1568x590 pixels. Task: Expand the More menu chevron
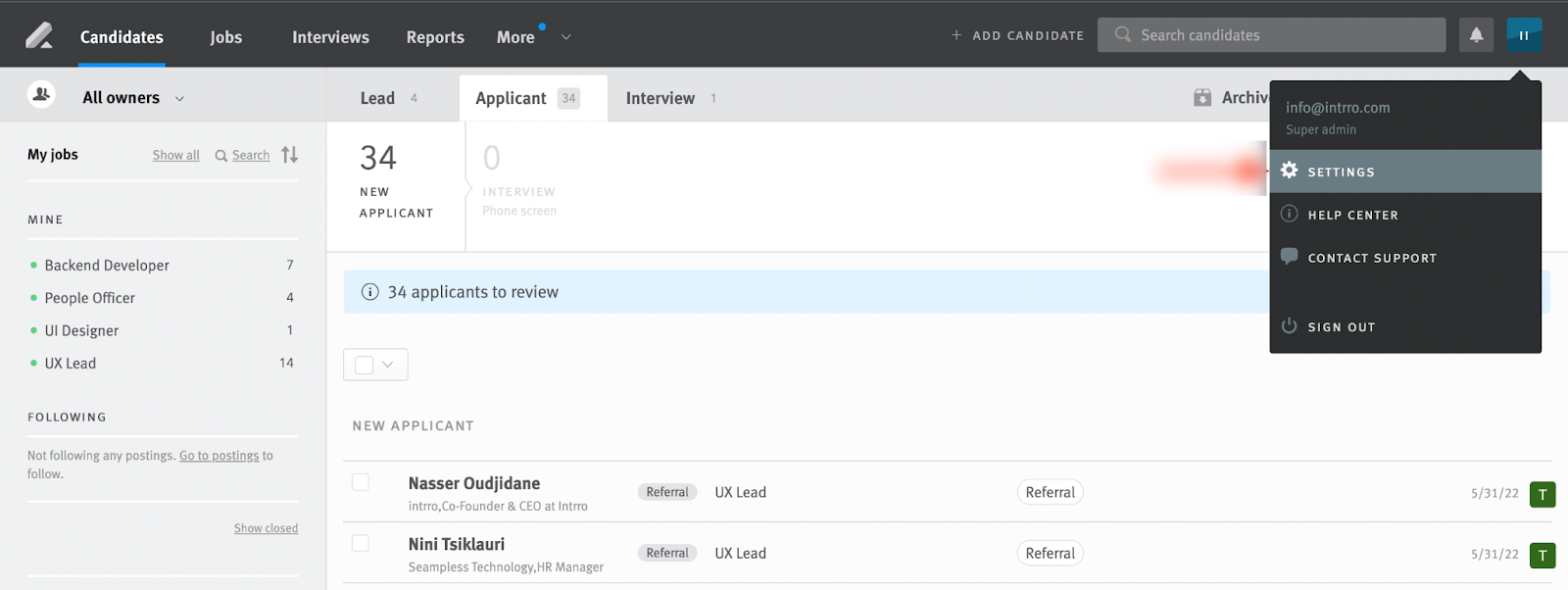(x=565, y=37)
